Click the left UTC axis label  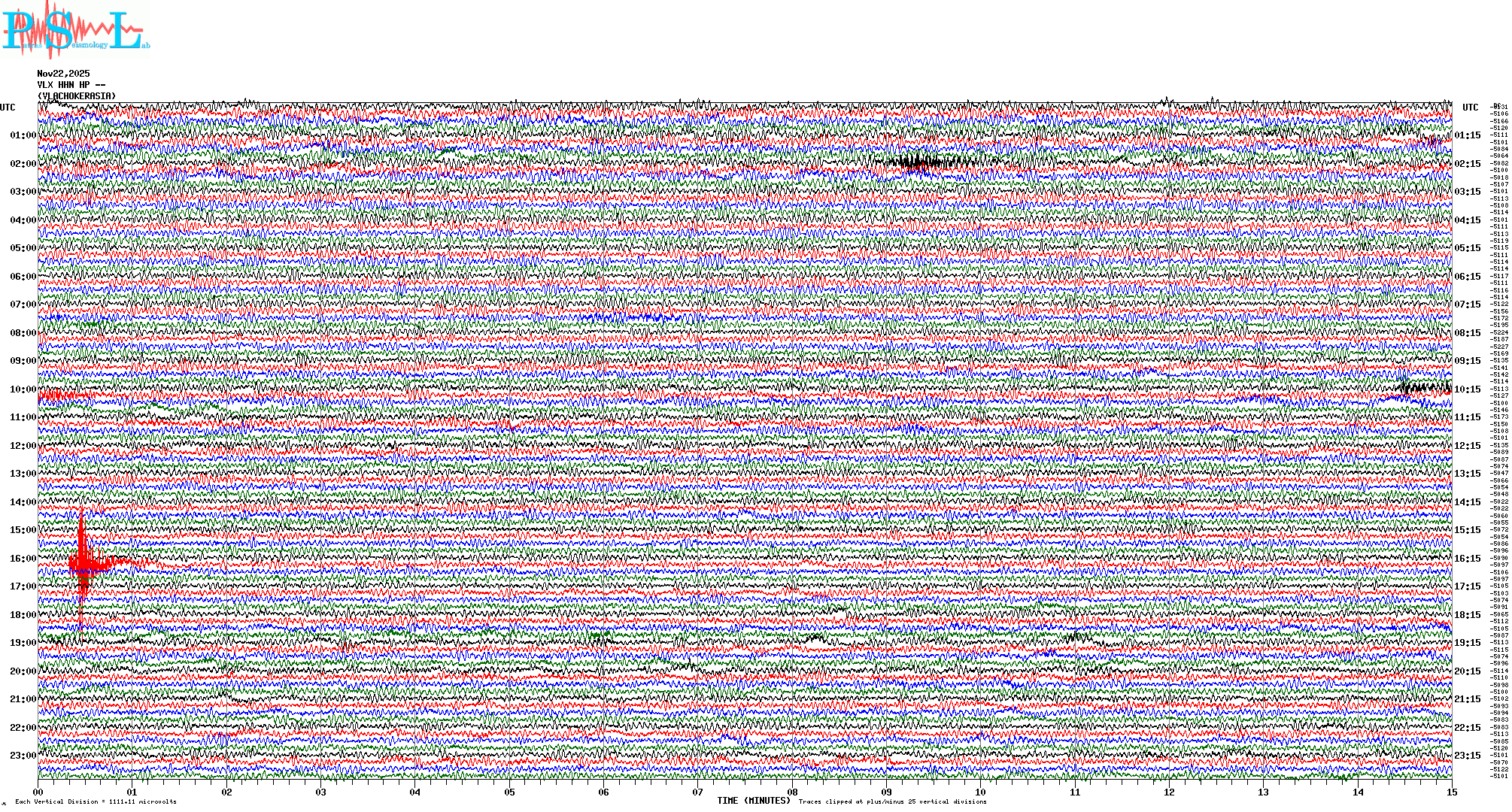[8, 108]
